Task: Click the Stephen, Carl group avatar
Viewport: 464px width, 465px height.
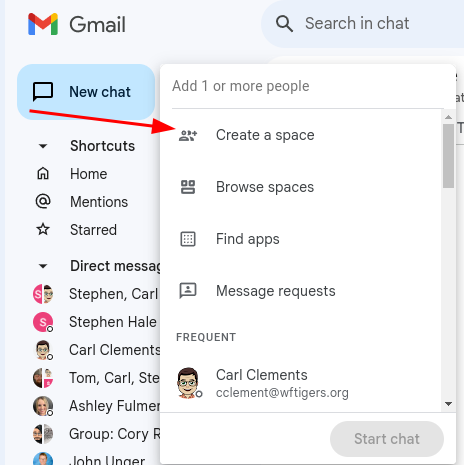Action: (x=43, y=294)
